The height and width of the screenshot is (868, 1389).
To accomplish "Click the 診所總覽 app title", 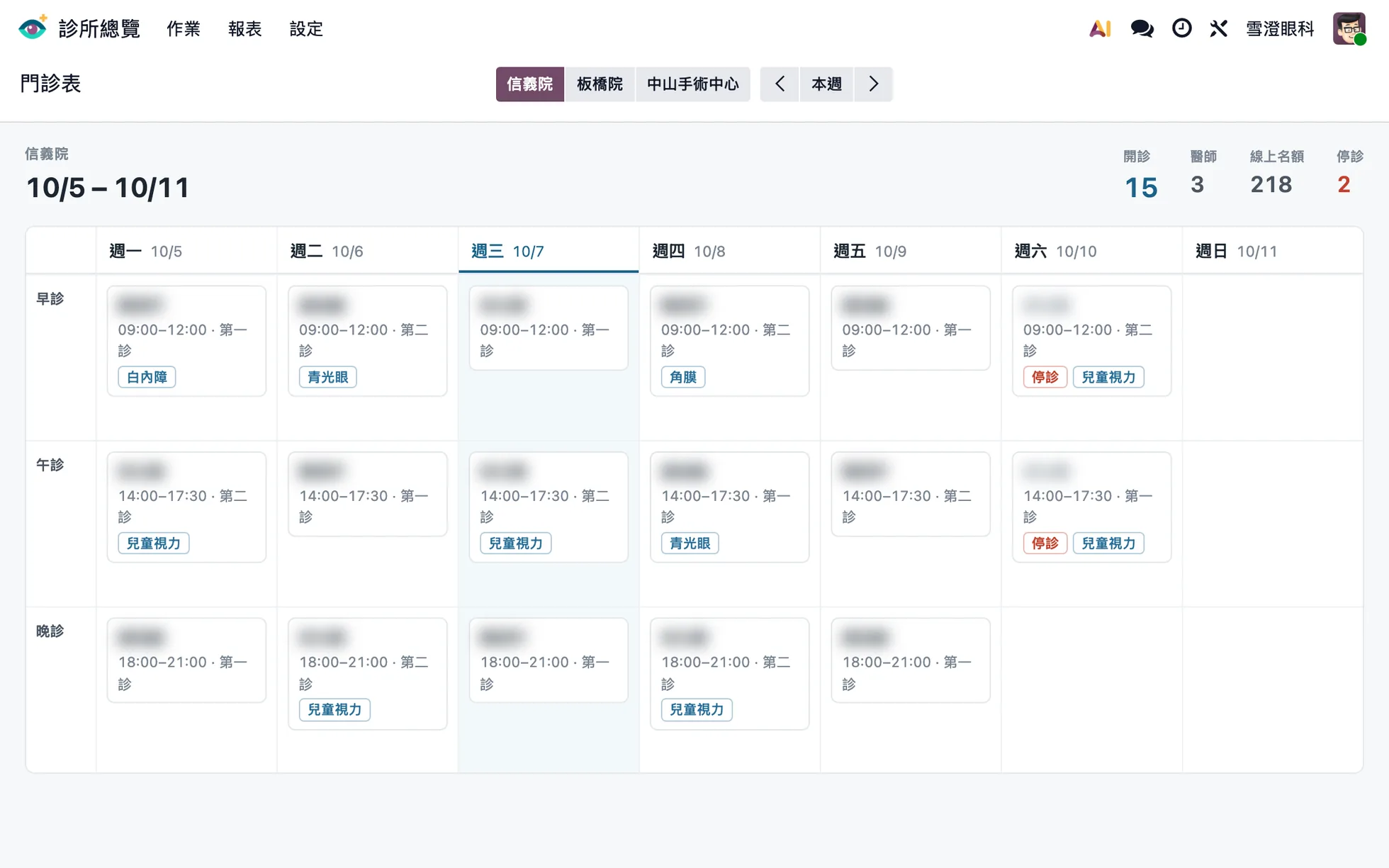I will 99,28.
